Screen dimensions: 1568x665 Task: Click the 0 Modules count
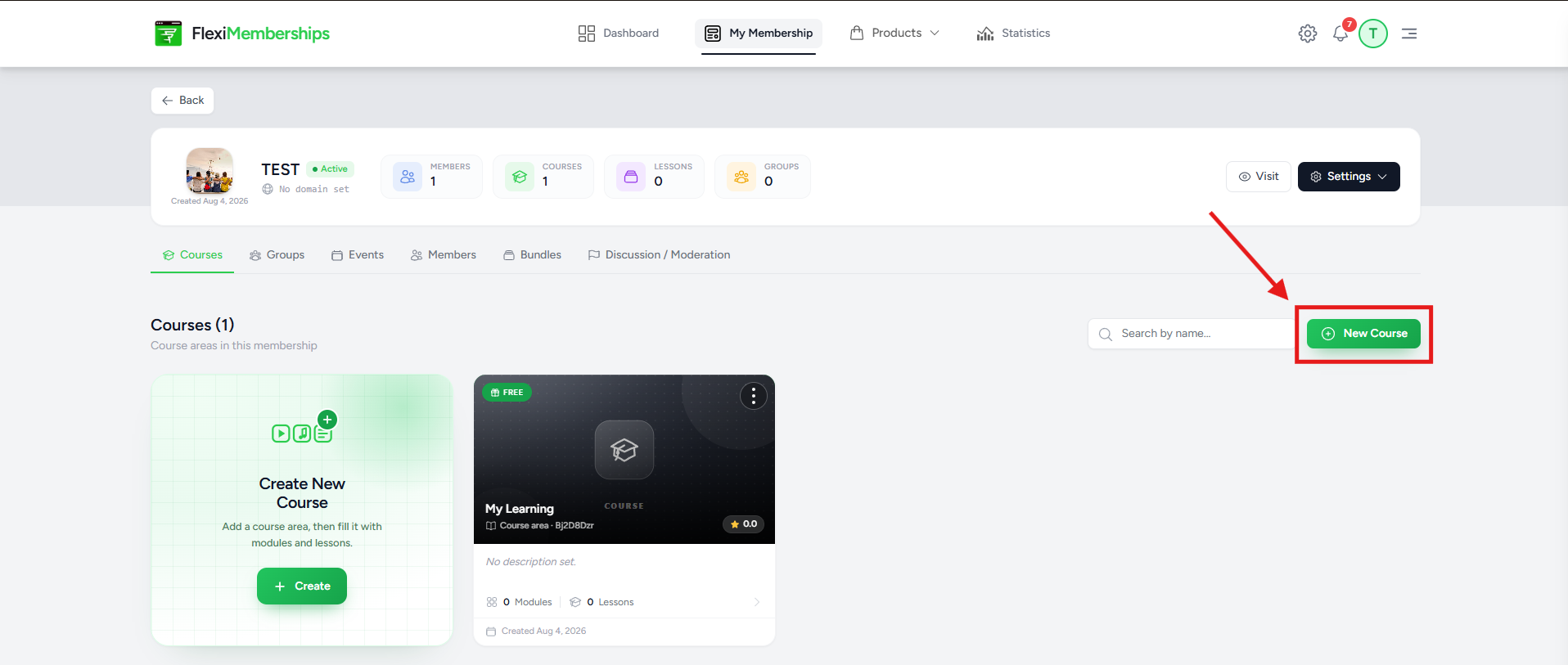[x=520, y=602]
